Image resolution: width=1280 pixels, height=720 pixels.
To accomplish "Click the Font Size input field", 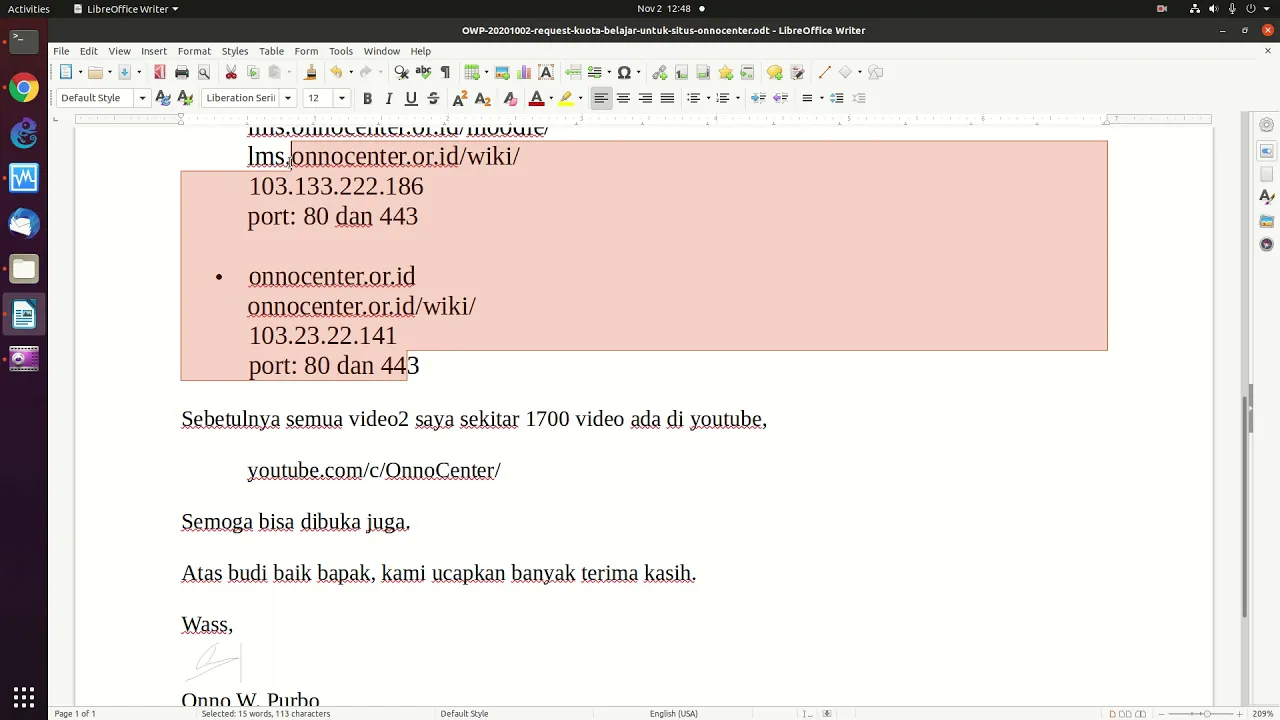I will (319, 98).
